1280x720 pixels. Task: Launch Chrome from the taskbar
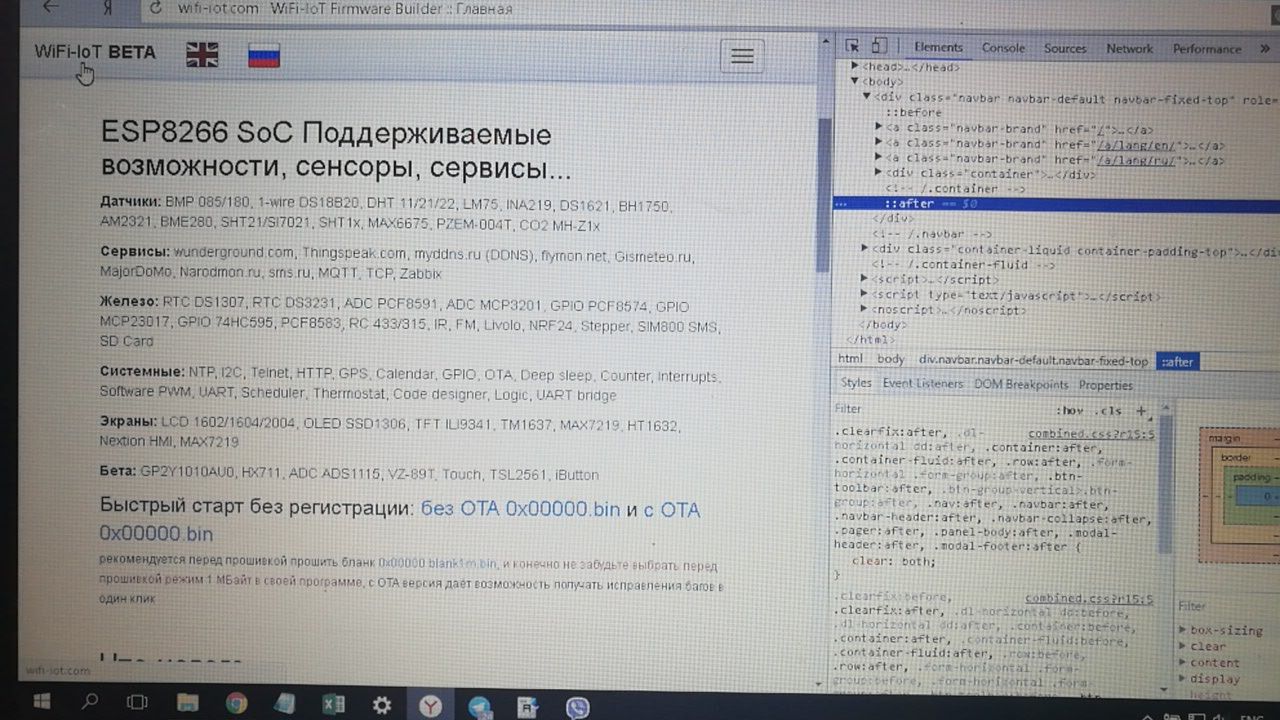pyautogui.click(x=236, y=703)
